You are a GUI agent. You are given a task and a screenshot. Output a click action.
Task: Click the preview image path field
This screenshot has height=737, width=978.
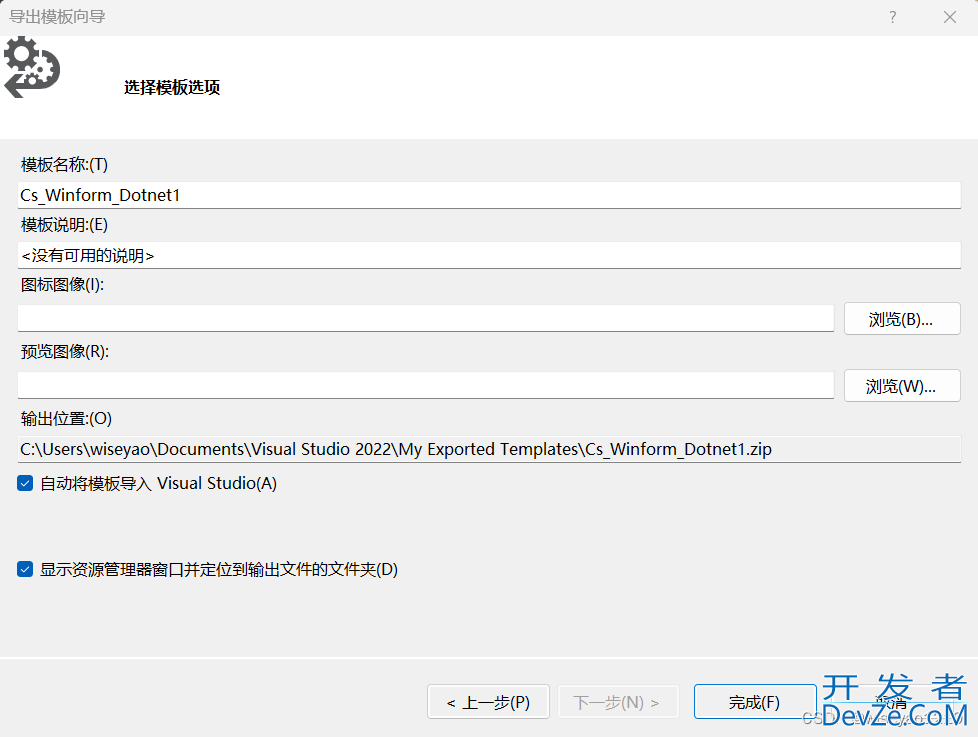425,385
